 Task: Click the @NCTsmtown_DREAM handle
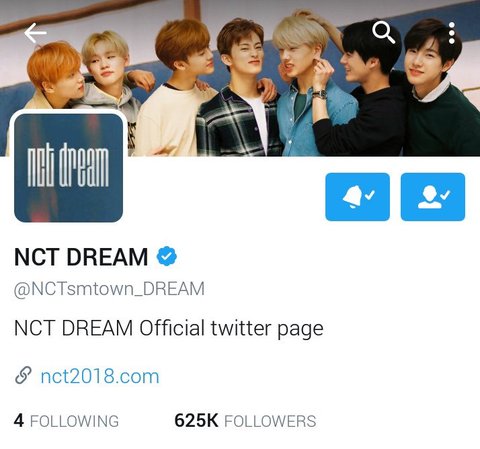click(x=109, y=289)
